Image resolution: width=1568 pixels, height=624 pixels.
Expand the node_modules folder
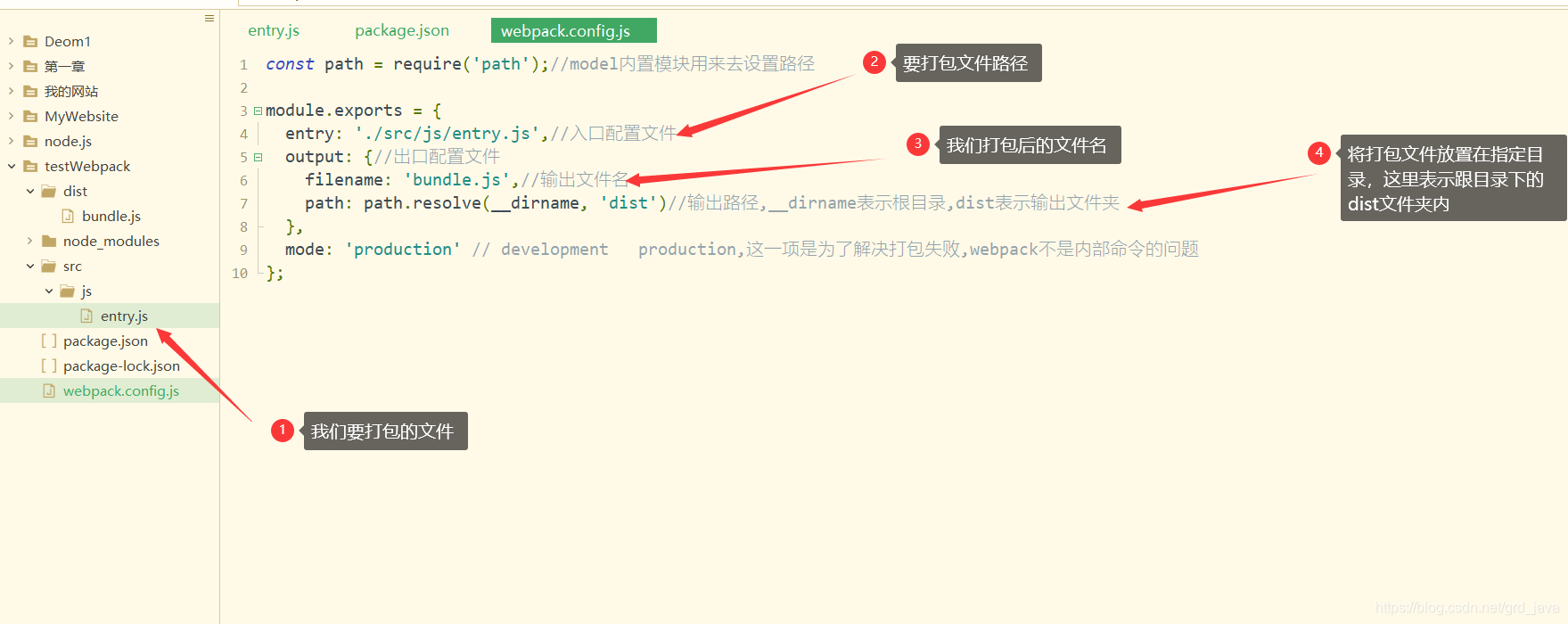29,241
